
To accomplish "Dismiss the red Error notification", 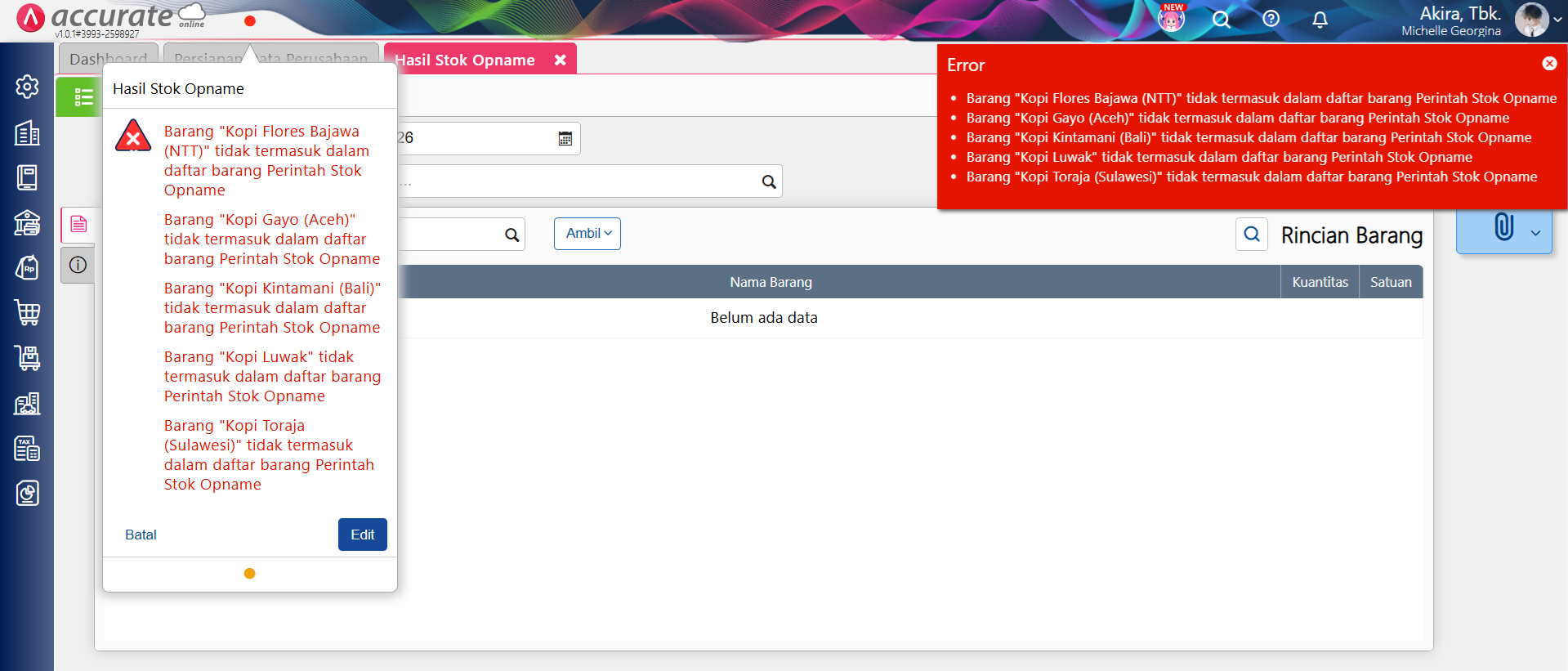I will coord(1549,64).
